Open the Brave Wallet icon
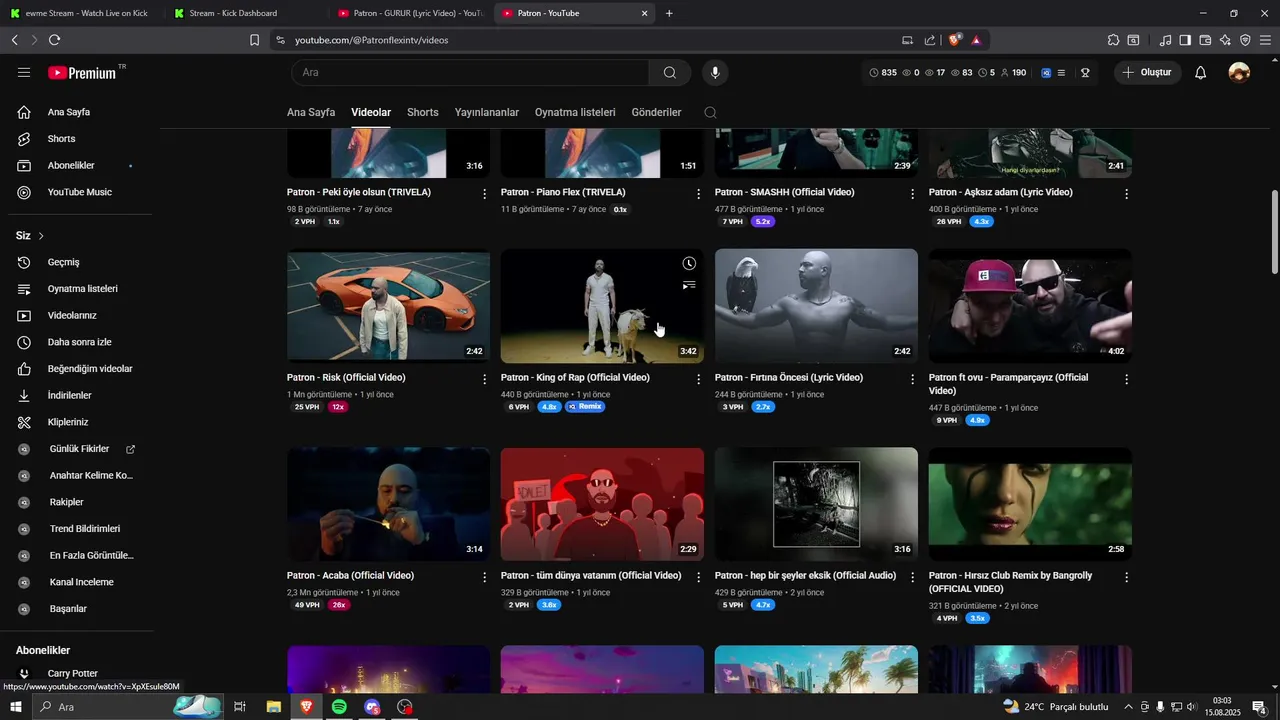 click(1205, 40)
